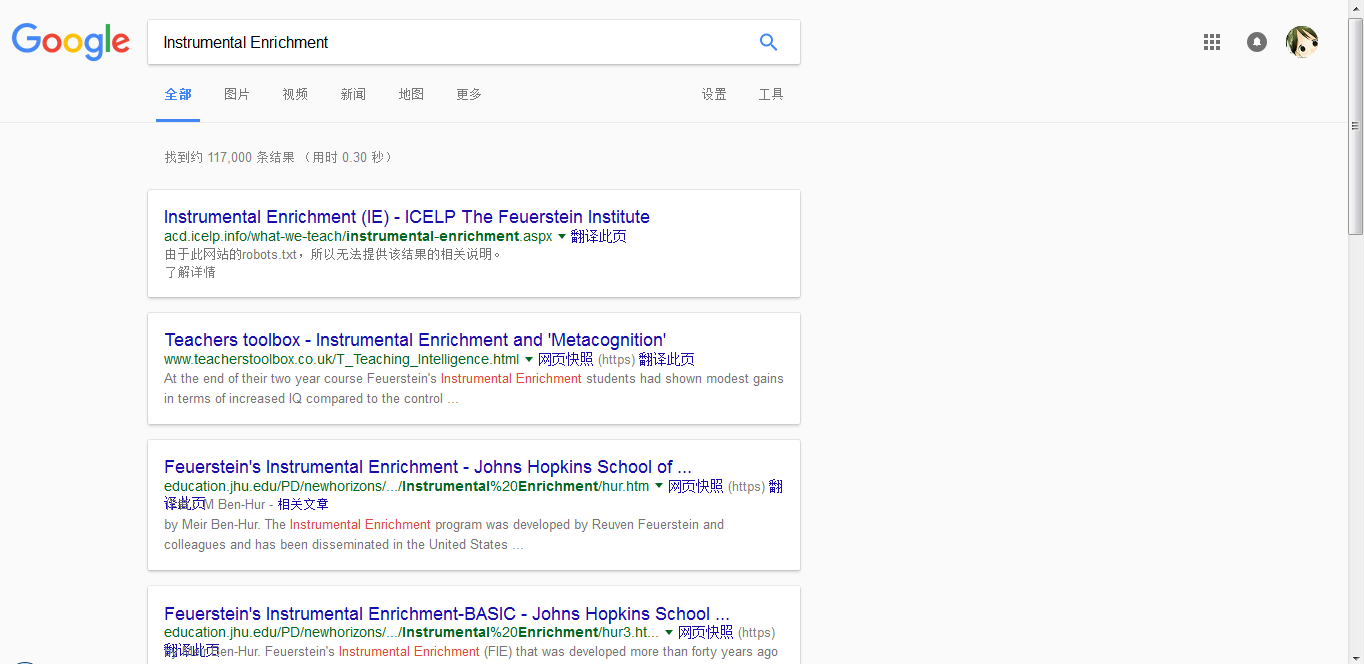Open 设置 search settings menu

(714, 94)
